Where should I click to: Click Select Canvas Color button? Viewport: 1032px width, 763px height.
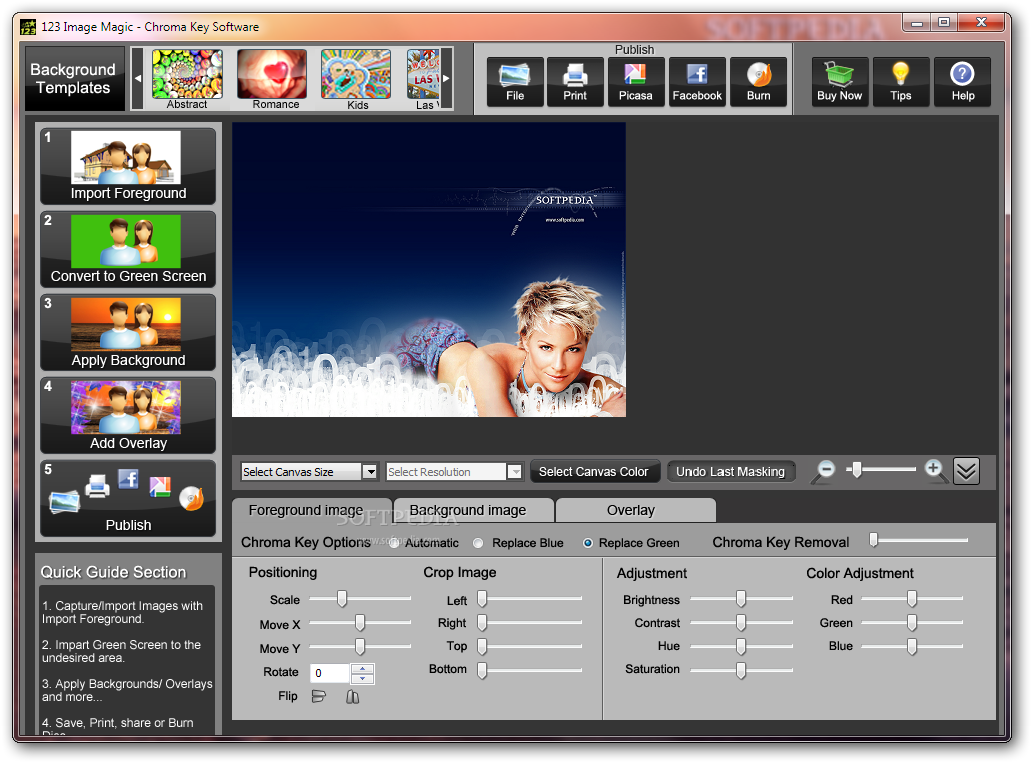(x=594, y=472)
